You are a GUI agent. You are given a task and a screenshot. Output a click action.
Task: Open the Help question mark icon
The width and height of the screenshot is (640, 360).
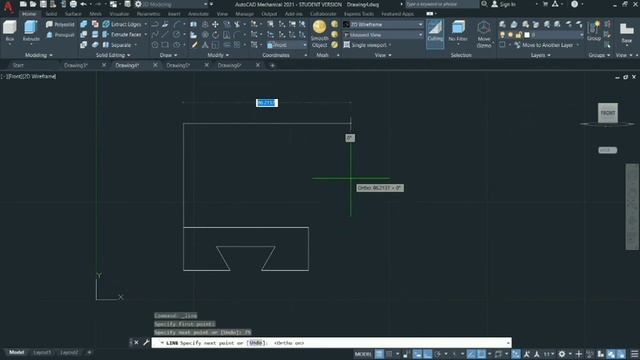(x=574, y=4)
